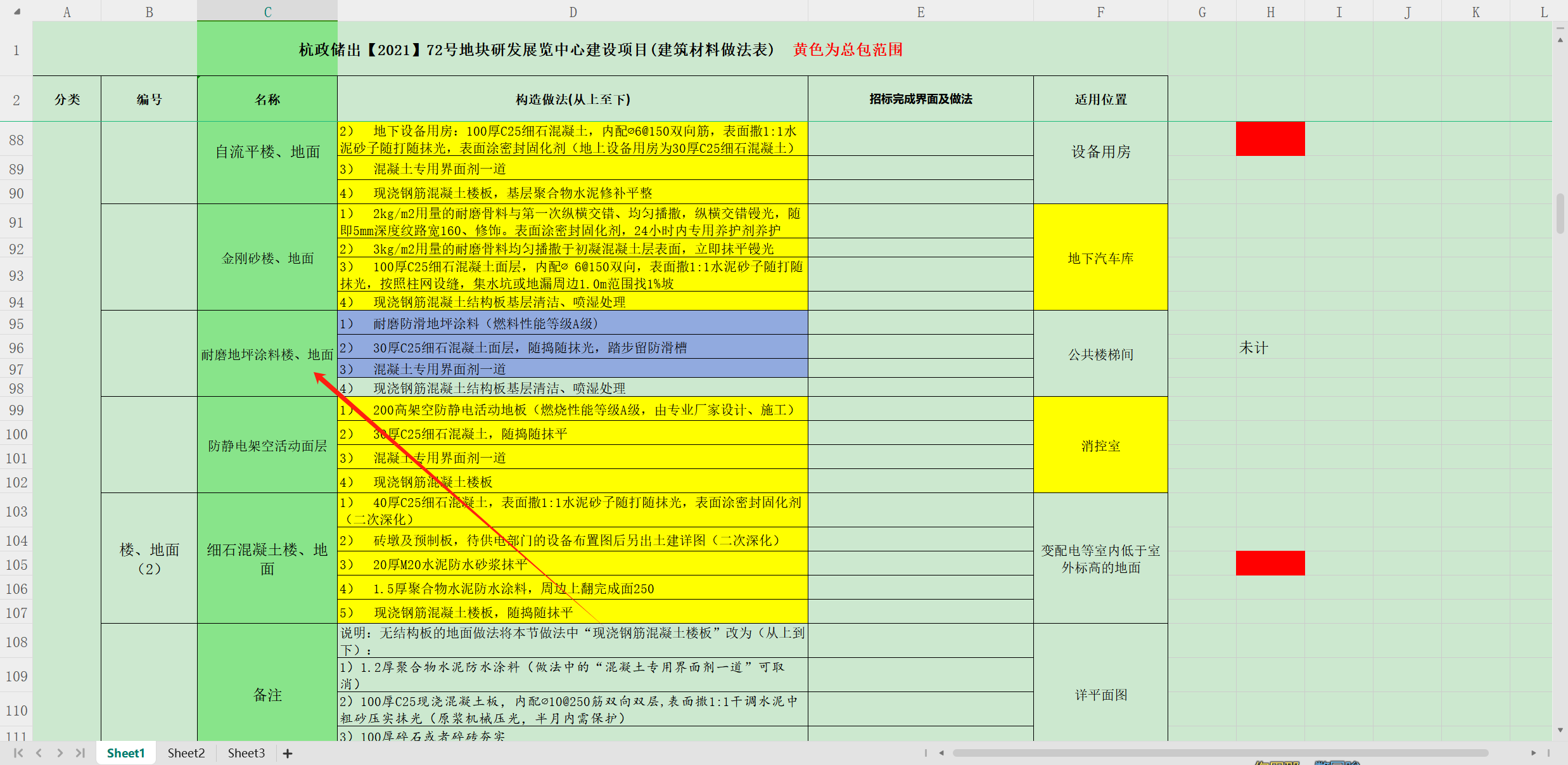Select the 消控室 cell
Image resolution: width=1568 pixels, height=765 pixels.
tap(1100, 445)
